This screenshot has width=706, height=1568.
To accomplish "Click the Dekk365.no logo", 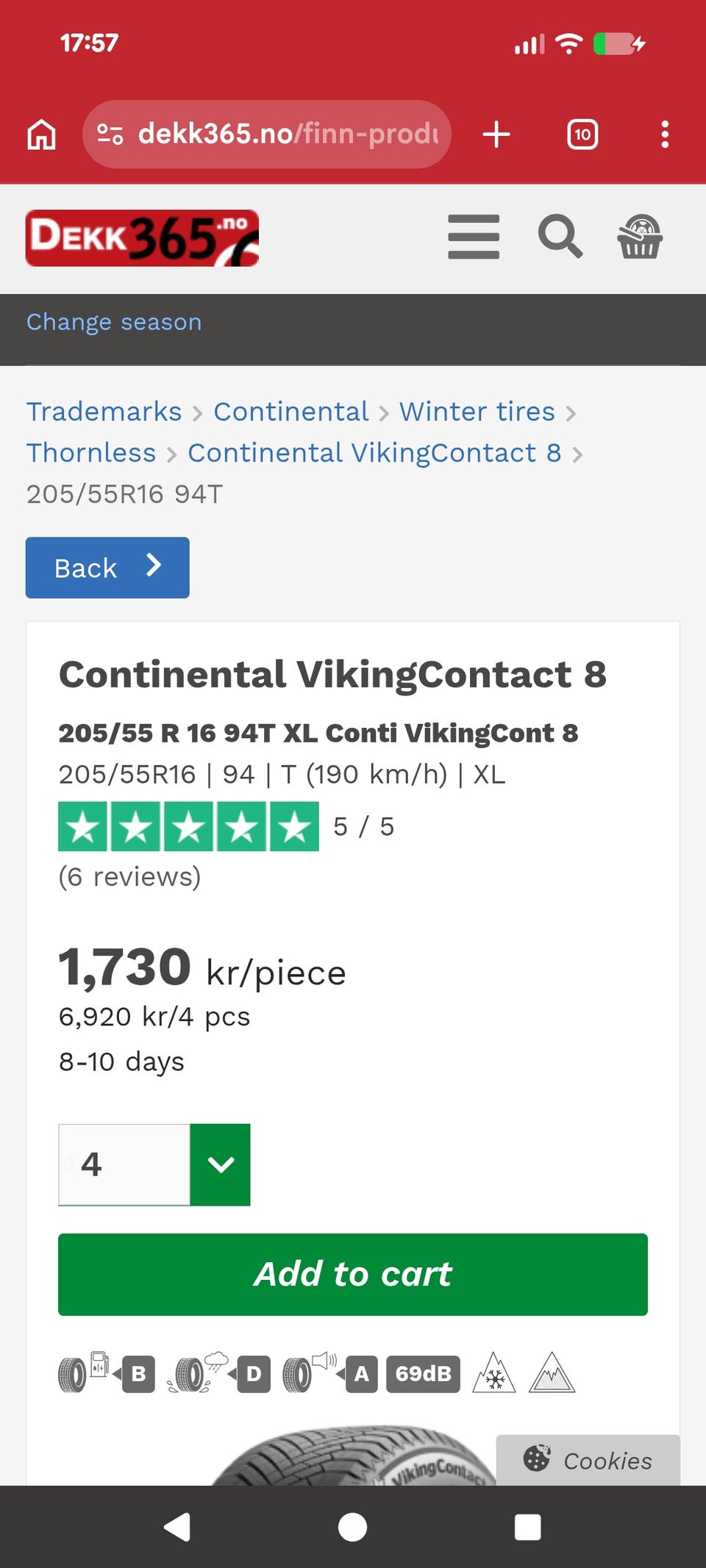I will click(142, 238).
